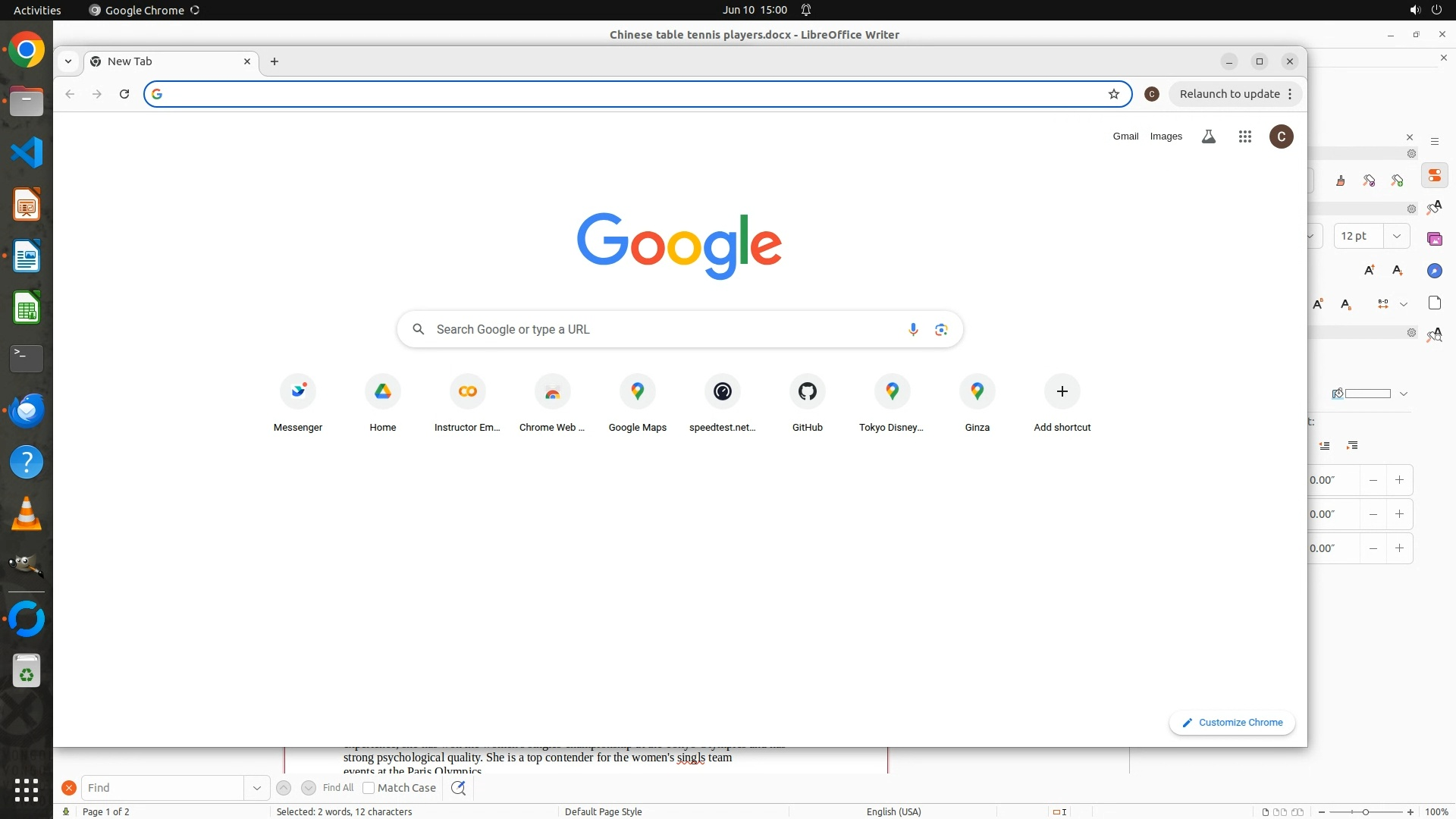Screen dimensions: 1456x819
Task: Open Google Lens image search
Action: tap(941, 329)
